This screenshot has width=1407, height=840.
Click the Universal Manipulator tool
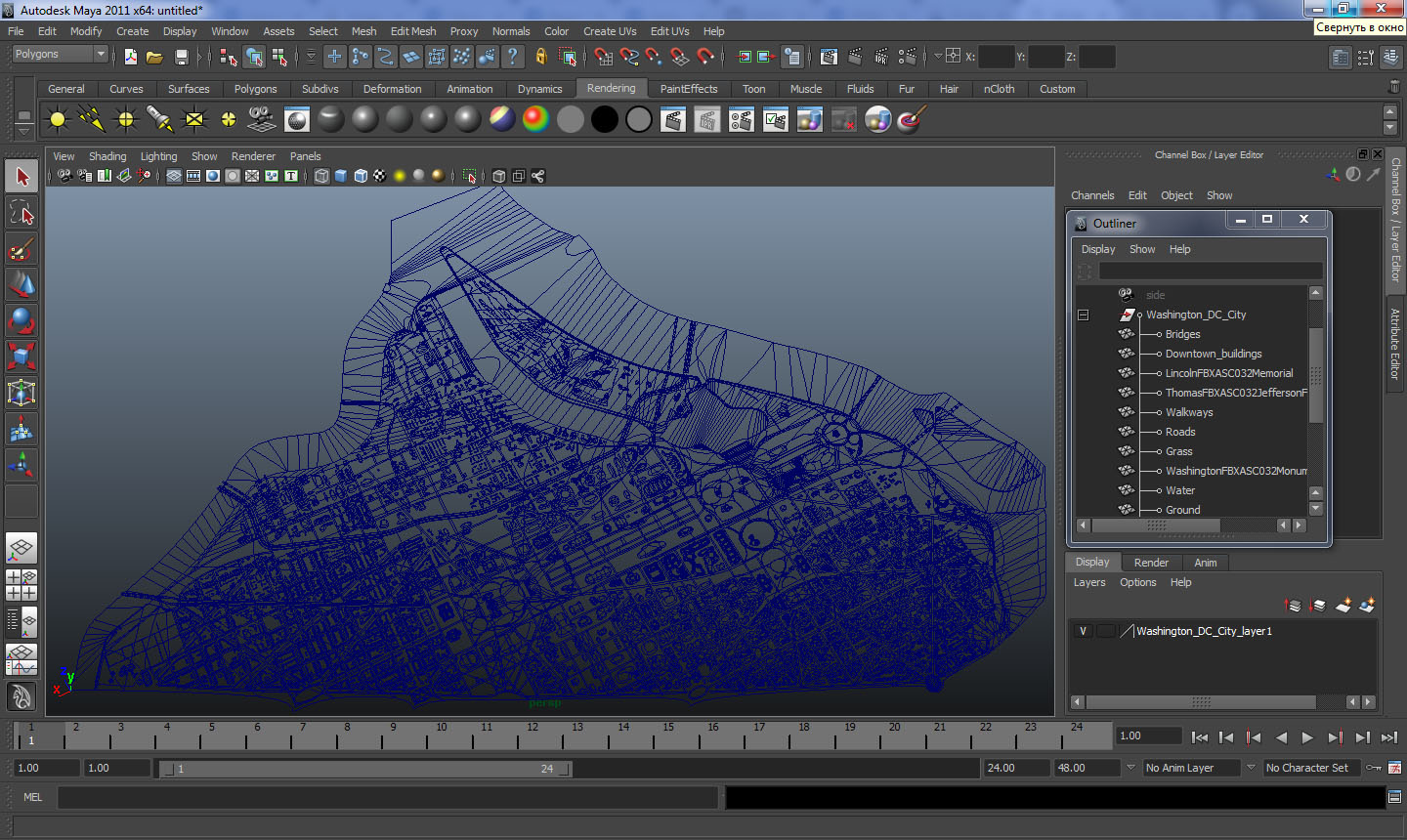(21, 392)
